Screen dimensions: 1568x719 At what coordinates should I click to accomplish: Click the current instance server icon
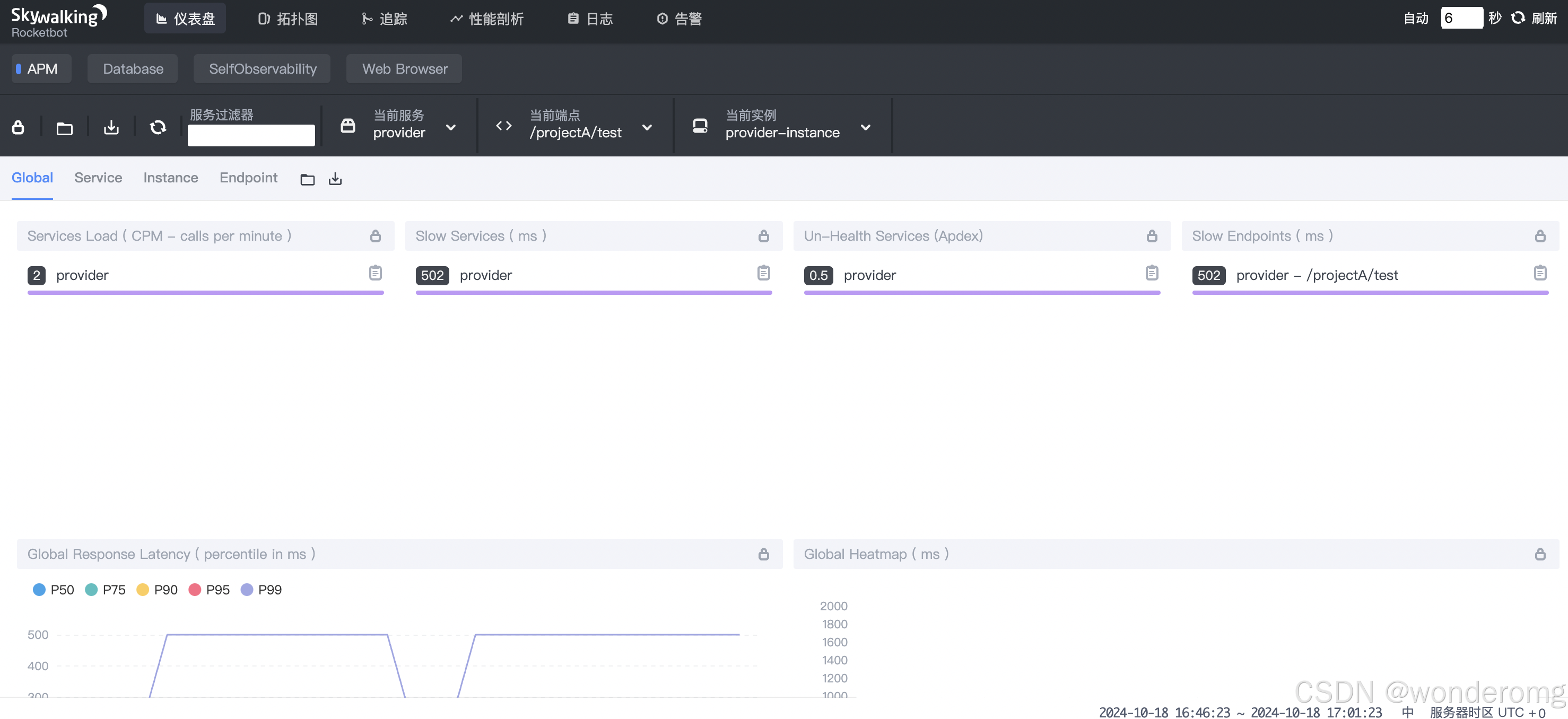tap(700, 126)
